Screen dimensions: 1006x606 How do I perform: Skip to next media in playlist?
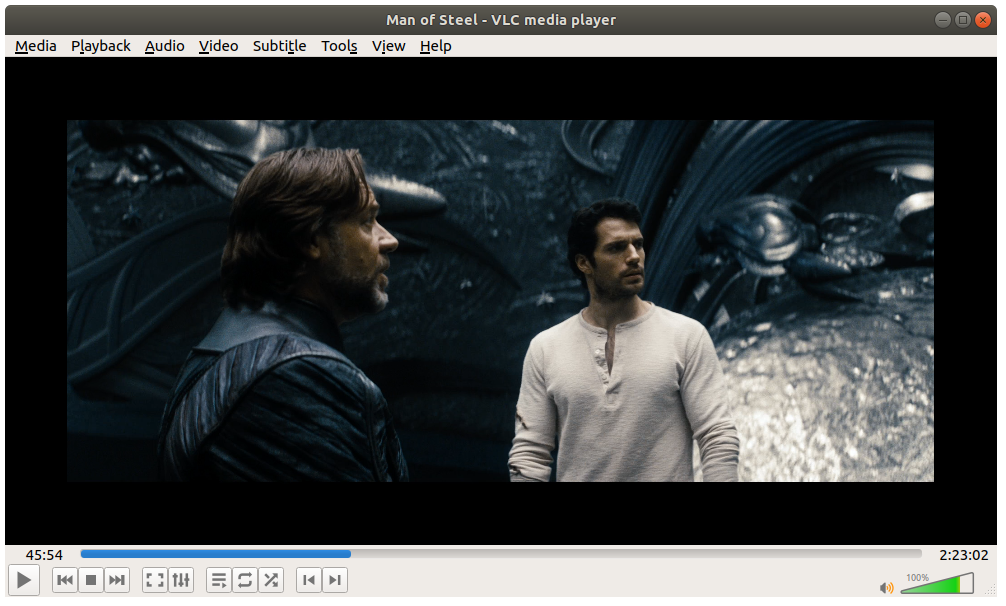coord(117,581)
